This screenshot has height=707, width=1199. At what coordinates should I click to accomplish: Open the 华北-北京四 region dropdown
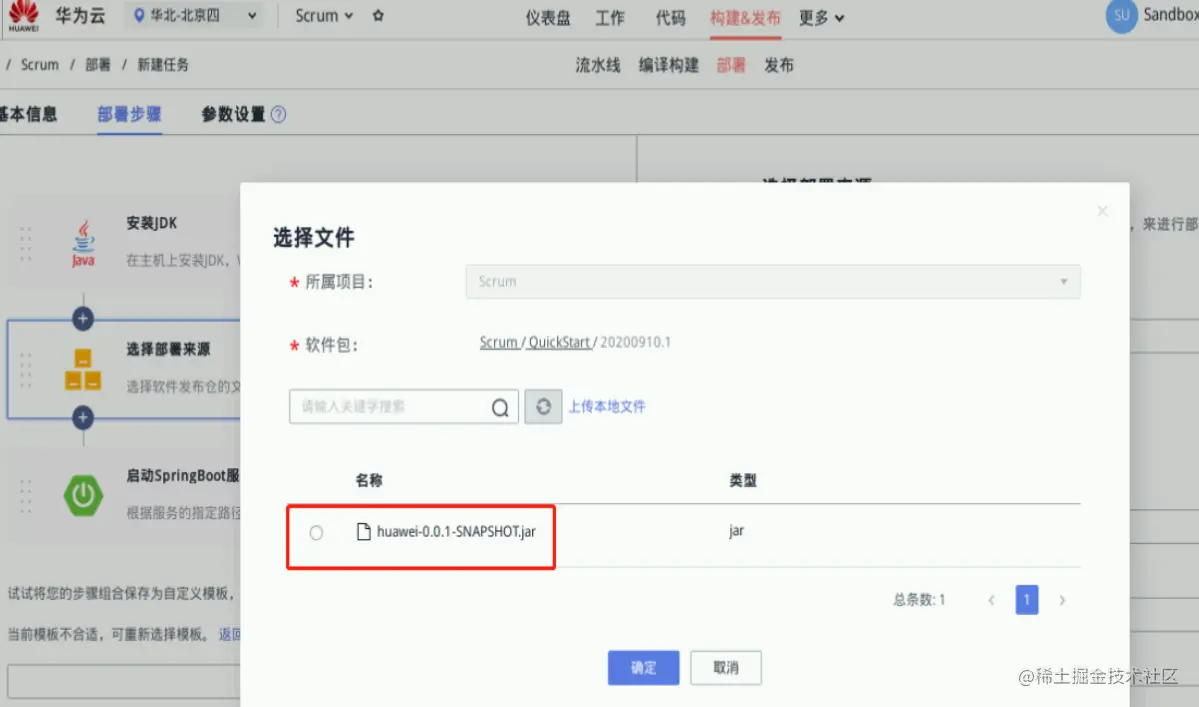coord(195,15)
